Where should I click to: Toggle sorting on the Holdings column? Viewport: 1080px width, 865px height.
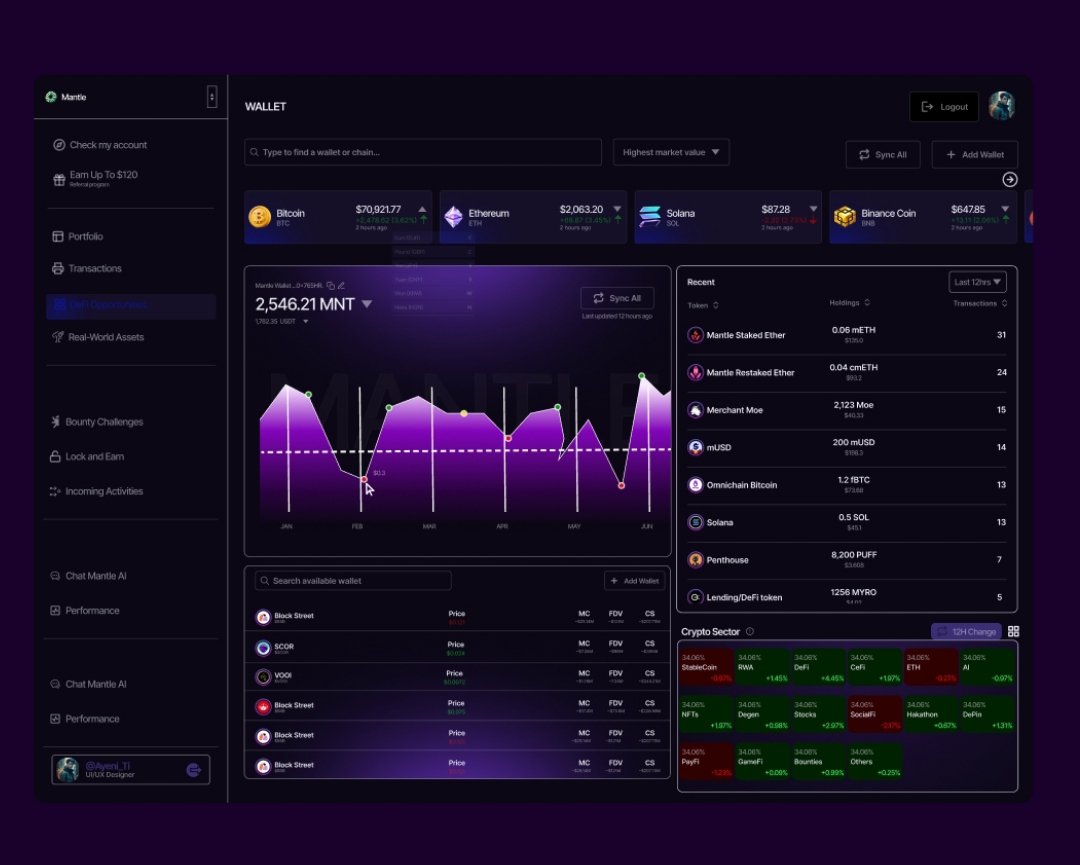866,302
